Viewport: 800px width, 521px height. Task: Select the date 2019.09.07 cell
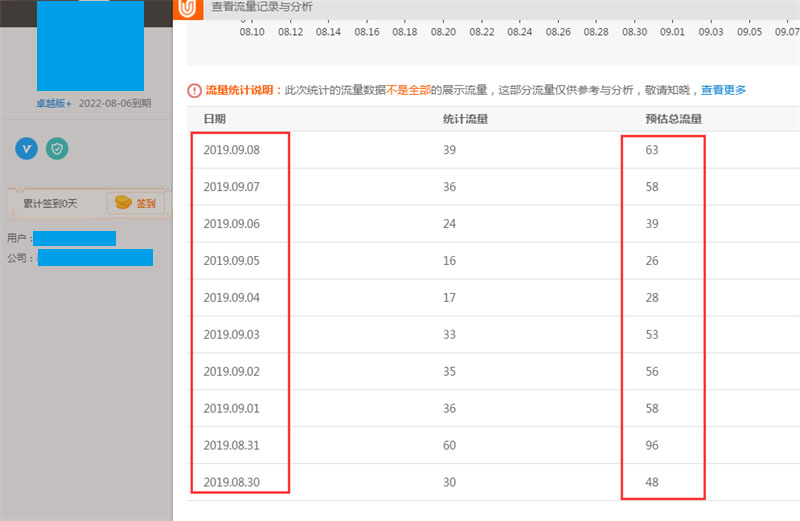232,187
